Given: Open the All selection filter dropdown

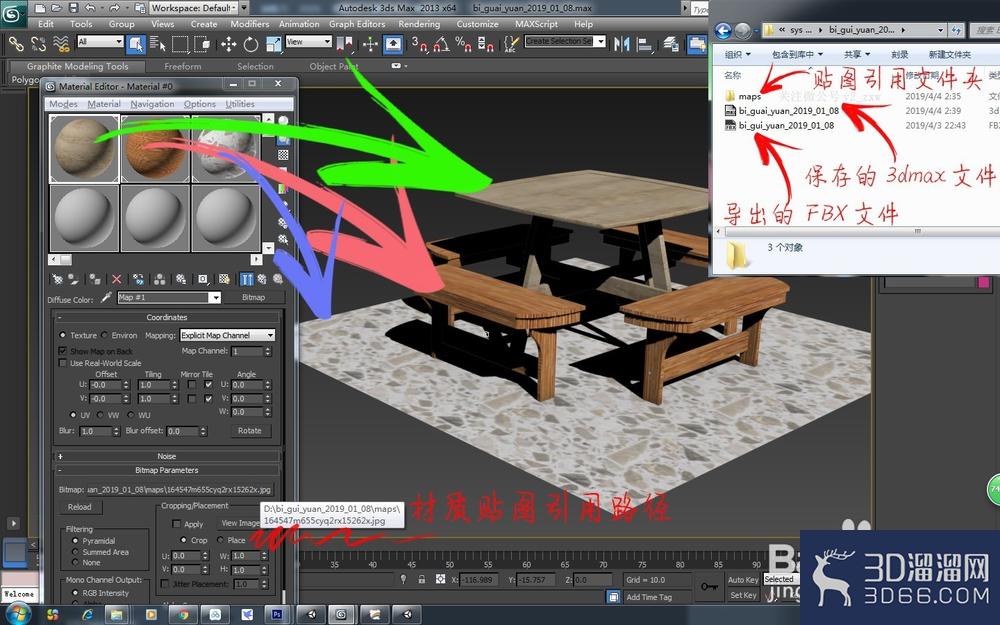Looking at the screenshot, I should click(x=100, y=41).
